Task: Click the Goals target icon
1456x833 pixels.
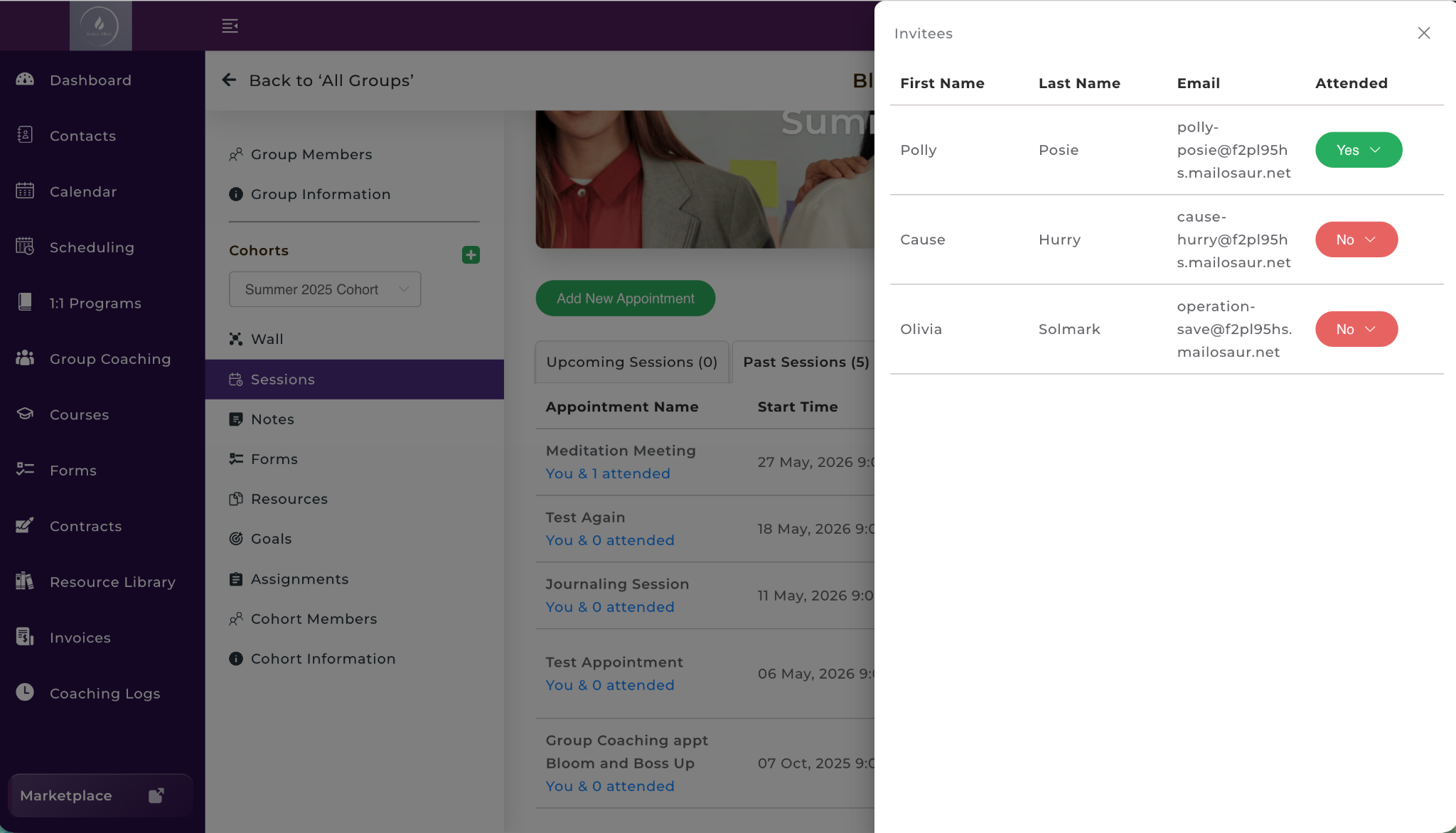Action: 236,539
